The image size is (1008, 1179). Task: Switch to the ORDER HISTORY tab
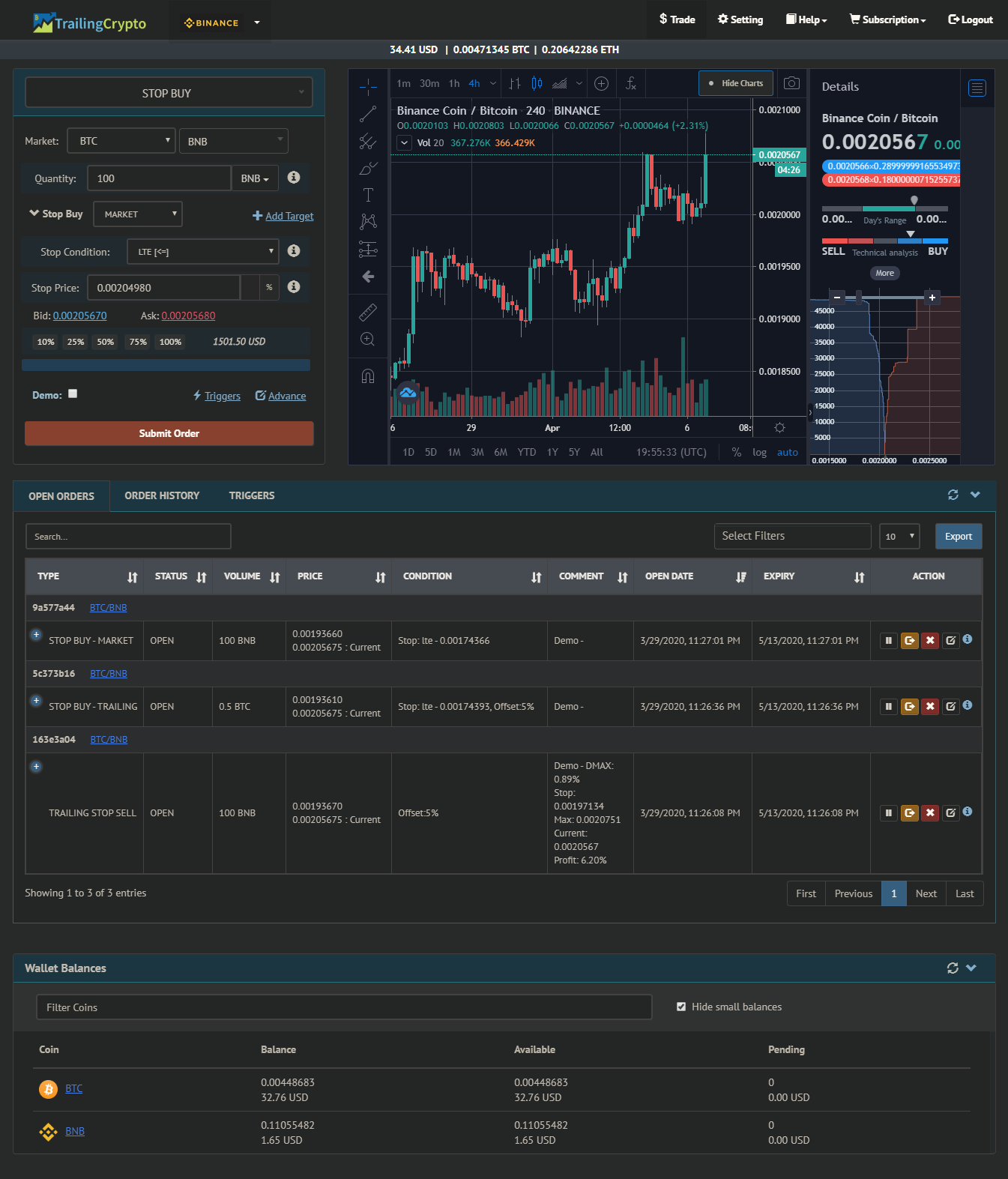(162, 495)
